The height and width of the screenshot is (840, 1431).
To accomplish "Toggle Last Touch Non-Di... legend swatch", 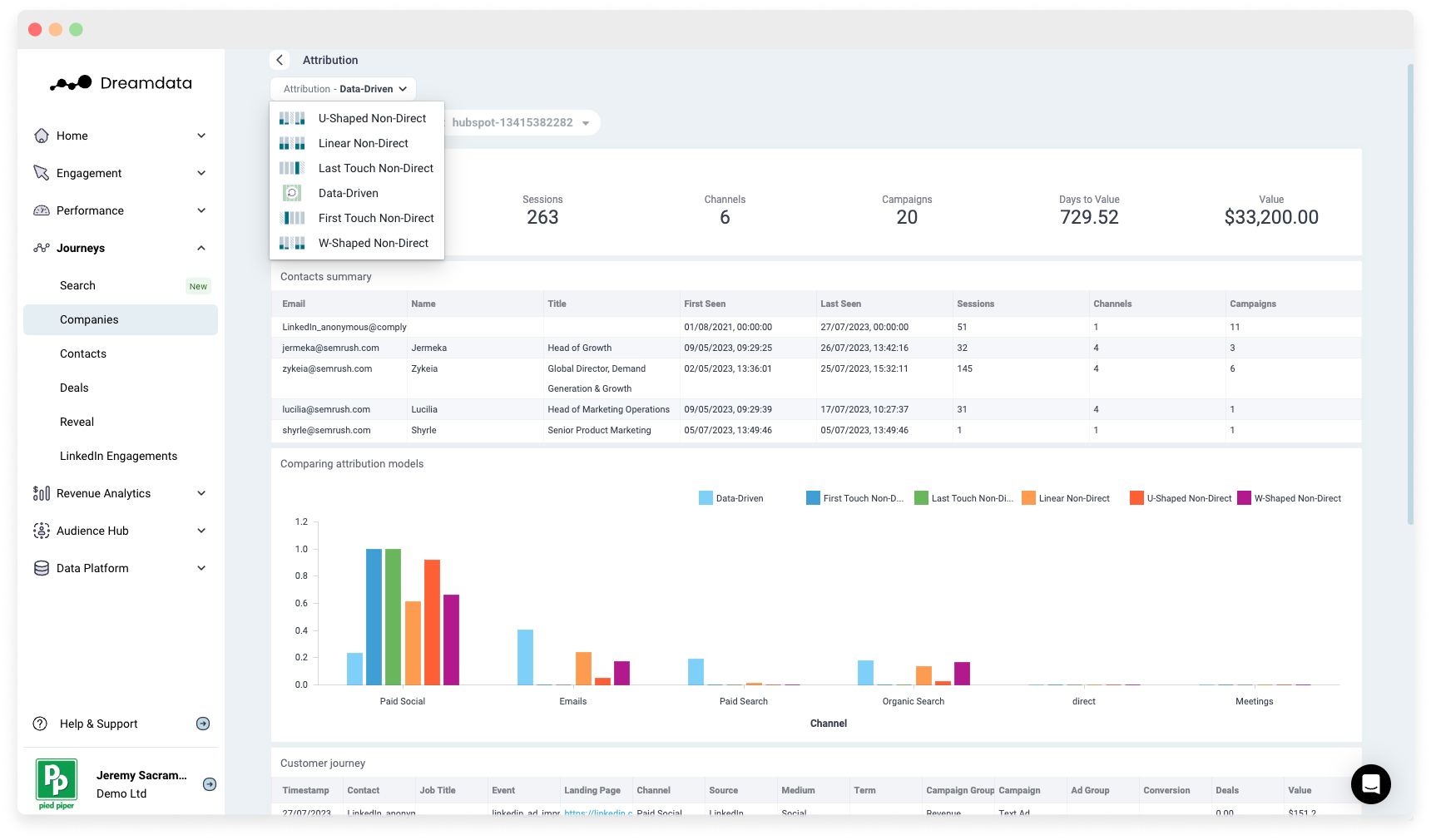I will 921,498.
